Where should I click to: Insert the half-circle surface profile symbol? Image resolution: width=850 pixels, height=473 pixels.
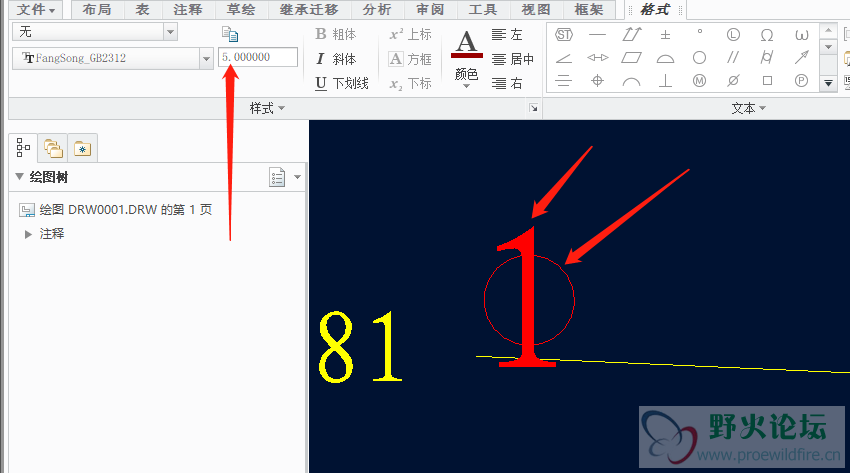coord(665,59)
